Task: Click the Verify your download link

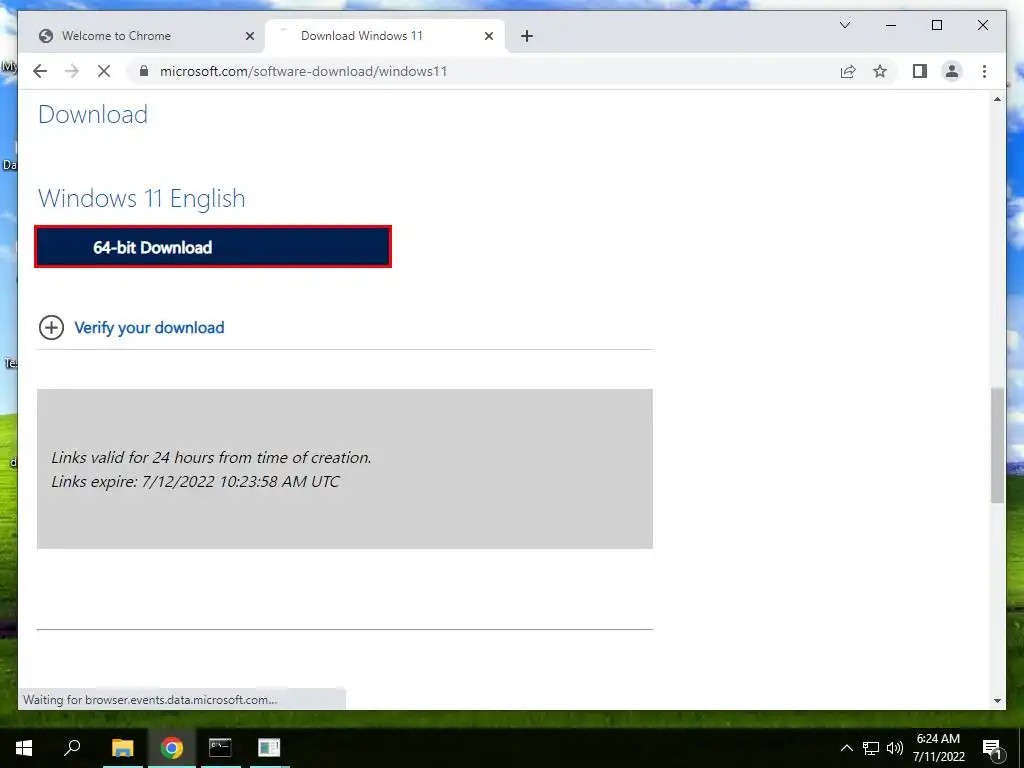Action: tap(150, 328)
